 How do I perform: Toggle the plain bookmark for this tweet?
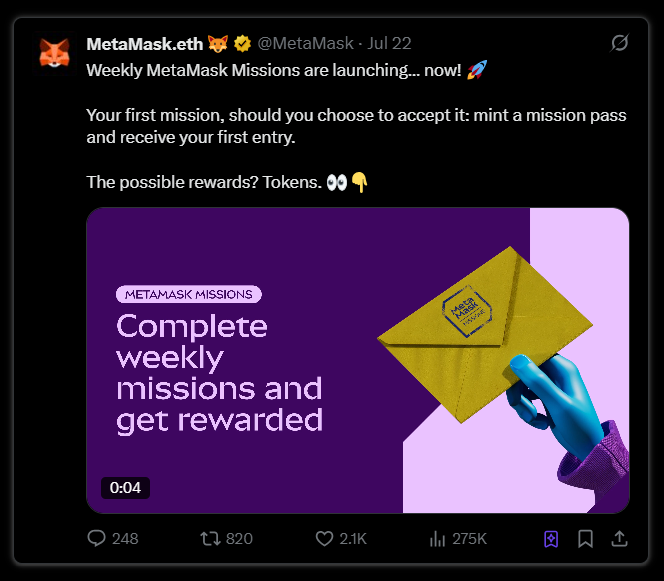[586, 538]
